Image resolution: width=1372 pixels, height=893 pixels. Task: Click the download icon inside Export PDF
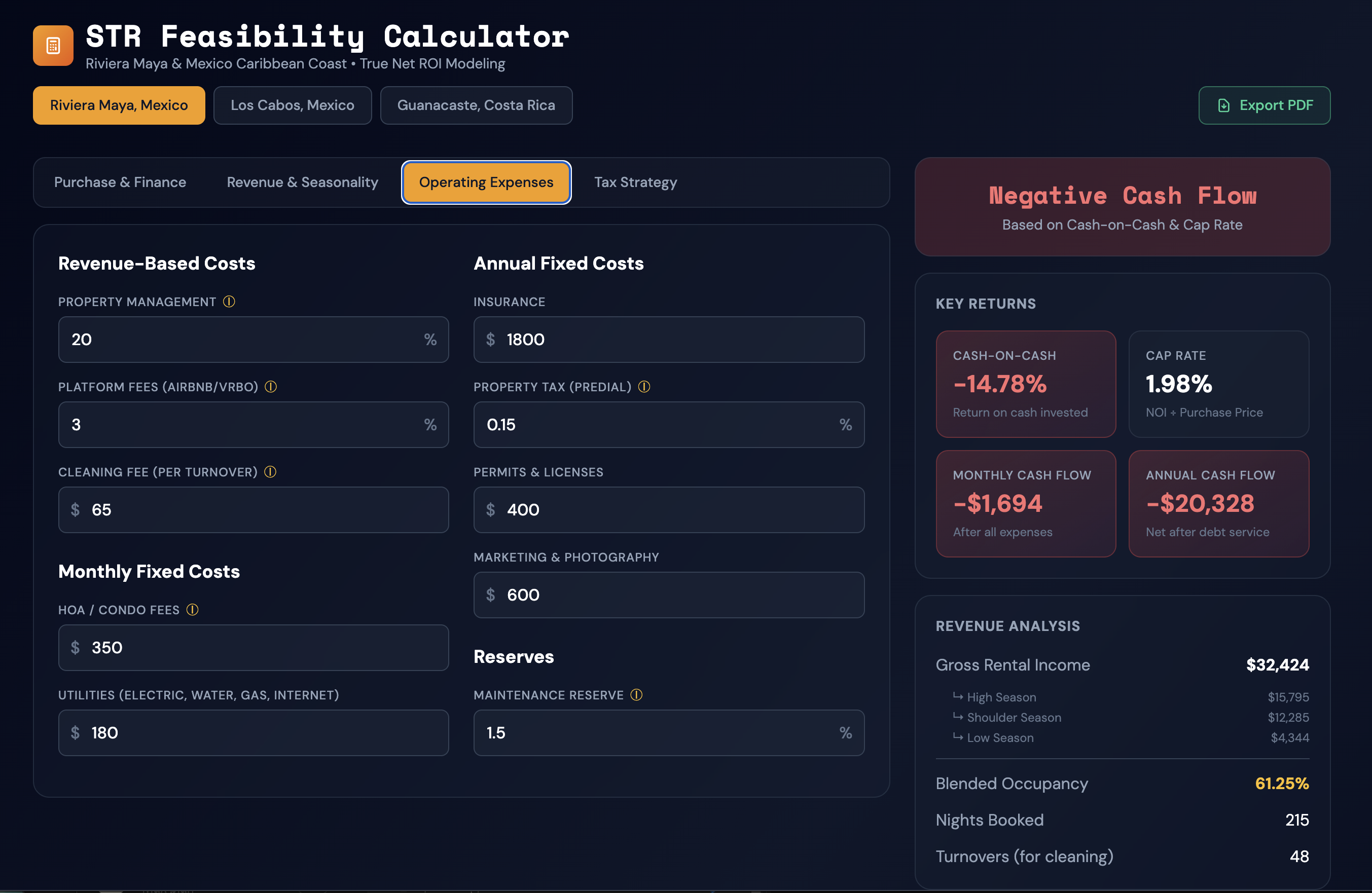pyautogui.click(x=1223, y=105)
